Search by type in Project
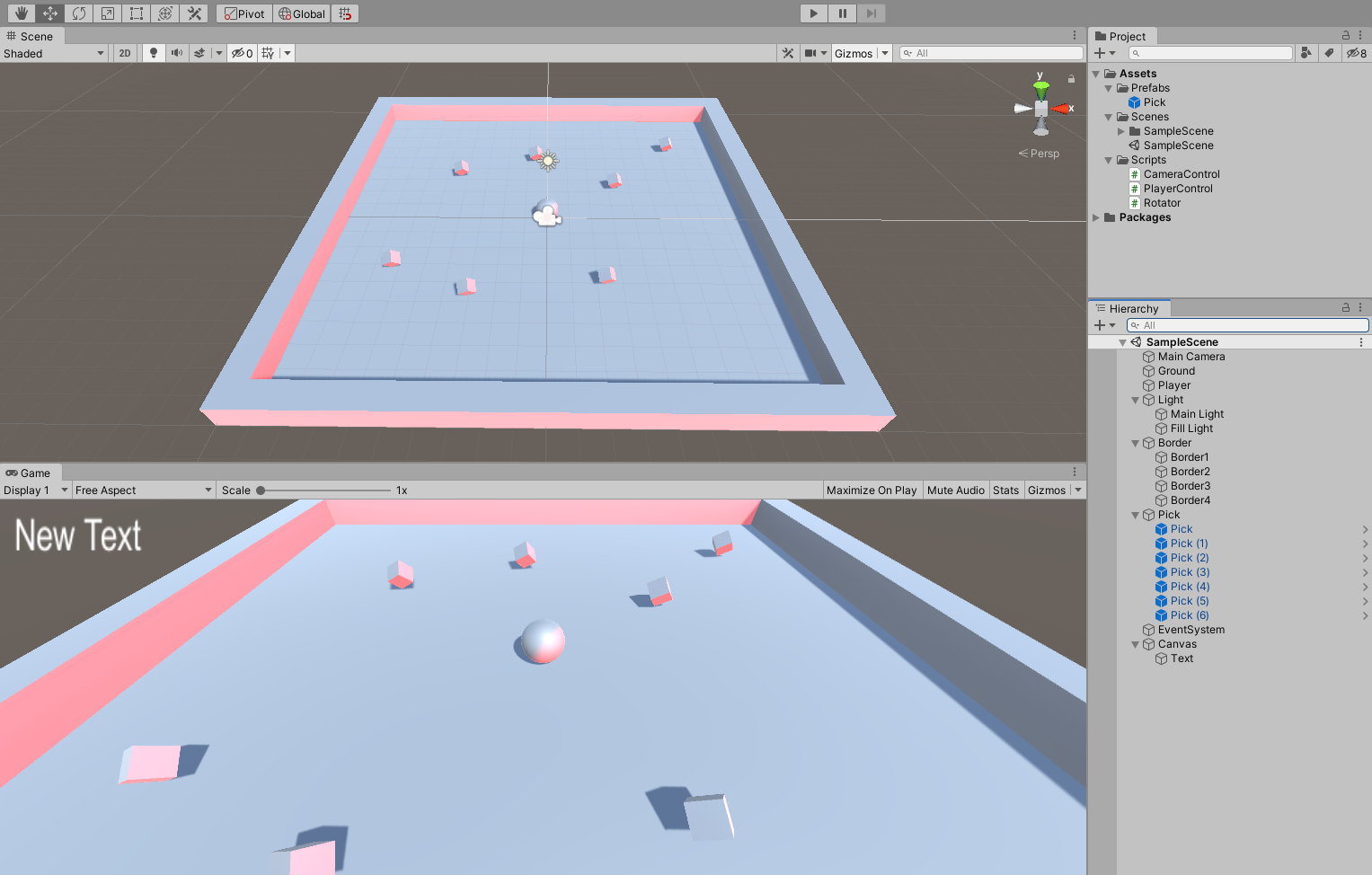The image size is (1372, 875). [1306, 53]
